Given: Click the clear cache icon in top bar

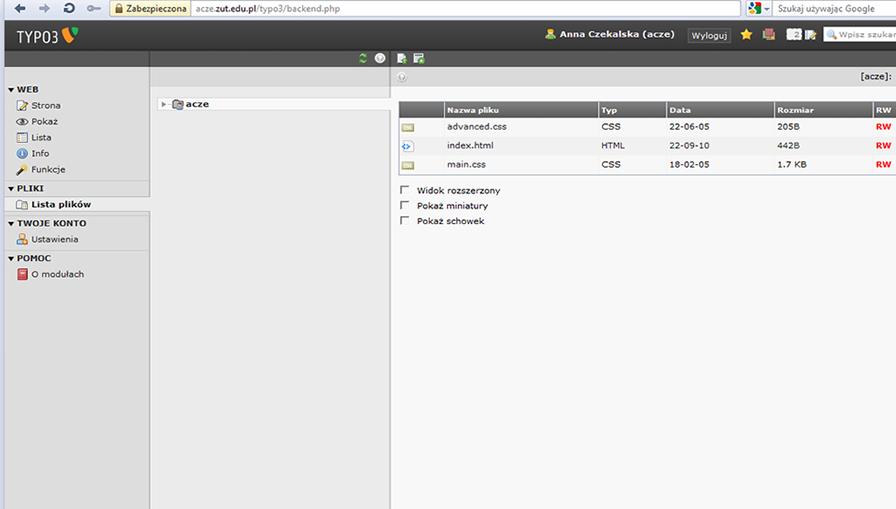Looking at the screenshot, I should click(769, 35).
